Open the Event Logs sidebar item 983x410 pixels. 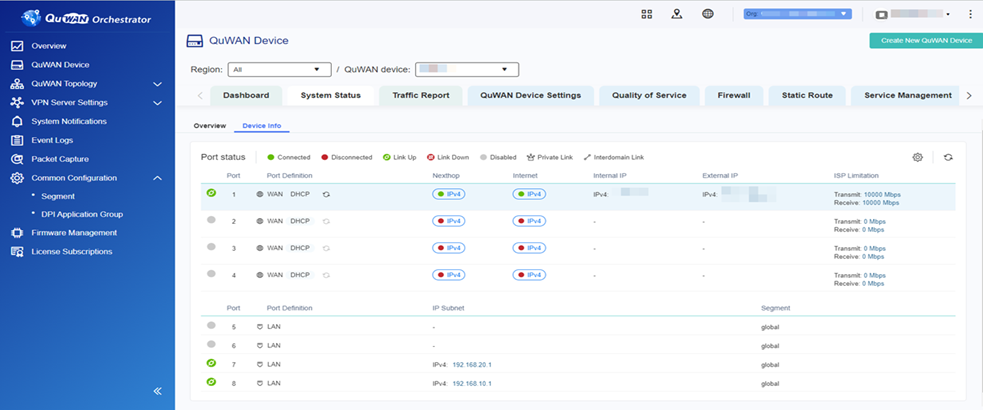(52, 140)
